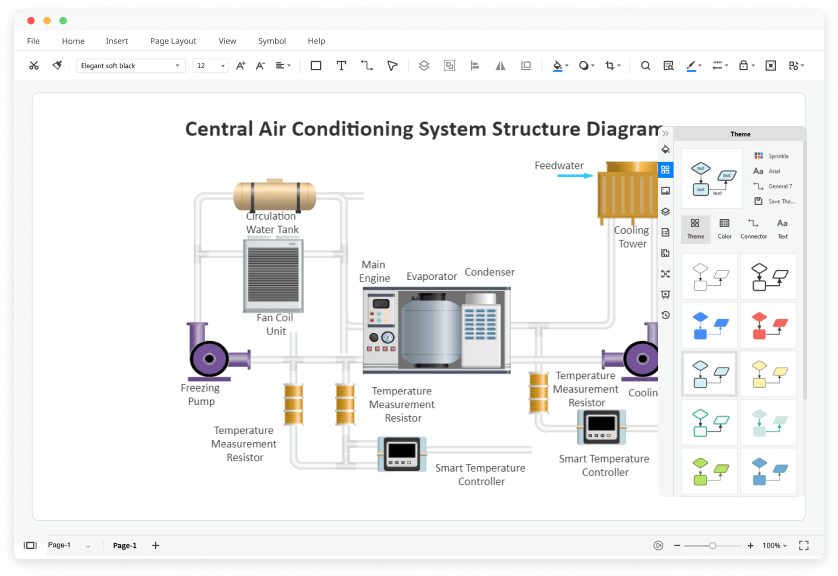Click the Flip mirror icon
Image resolution: width=838 pixels, height=576 pixels.
click(x=500, y=66)
